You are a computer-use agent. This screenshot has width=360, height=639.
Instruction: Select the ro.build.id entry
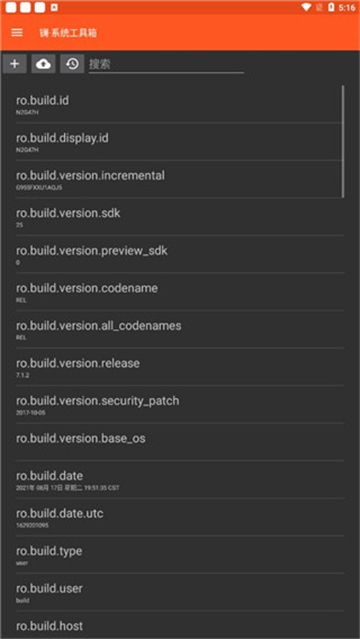point(179,104)
